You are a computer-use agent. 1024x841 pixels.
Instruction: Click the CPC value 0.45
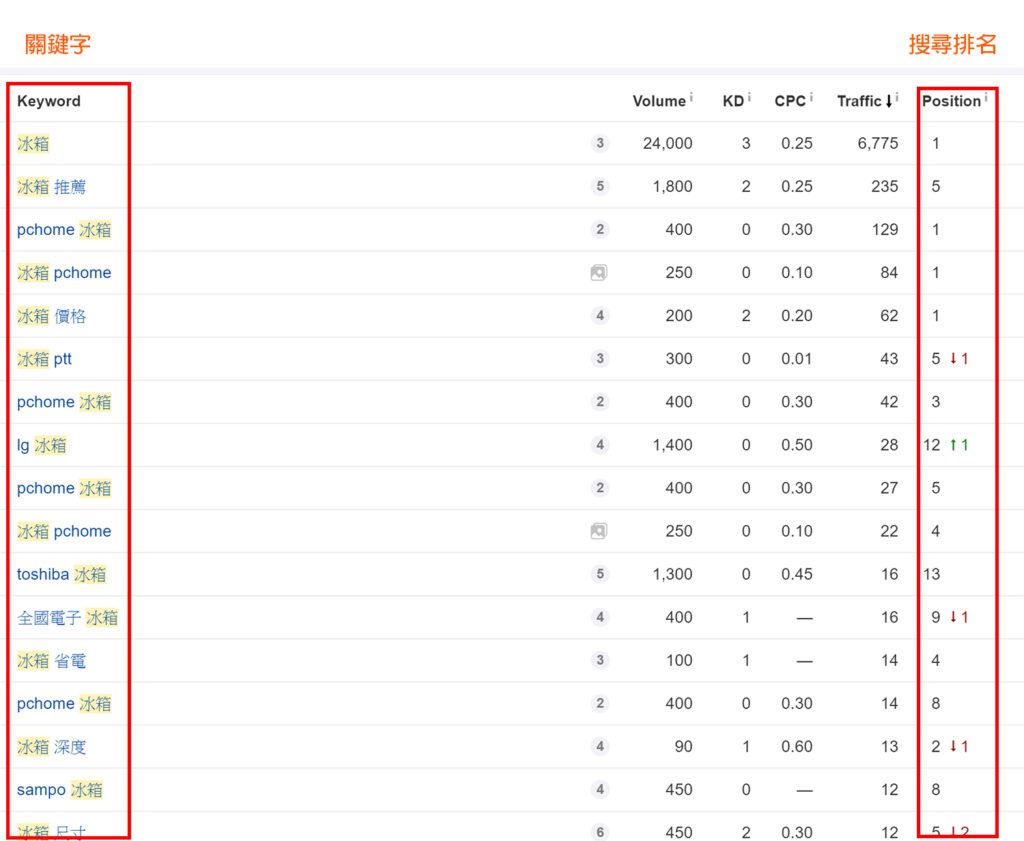click(797, 574)
